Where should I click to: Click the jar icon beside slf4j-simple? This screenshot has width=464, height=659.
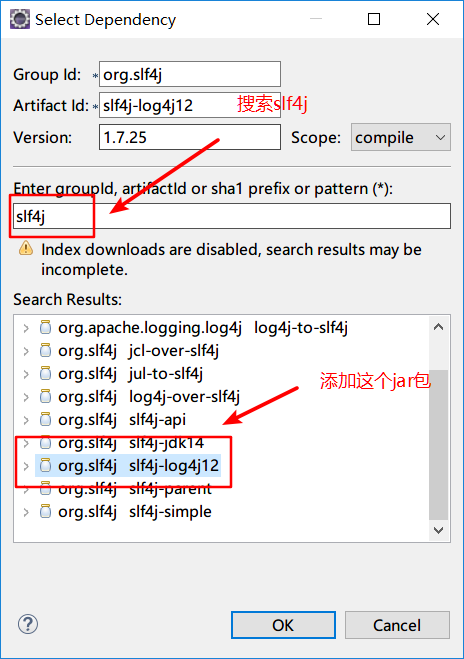(x=45, y=511)
